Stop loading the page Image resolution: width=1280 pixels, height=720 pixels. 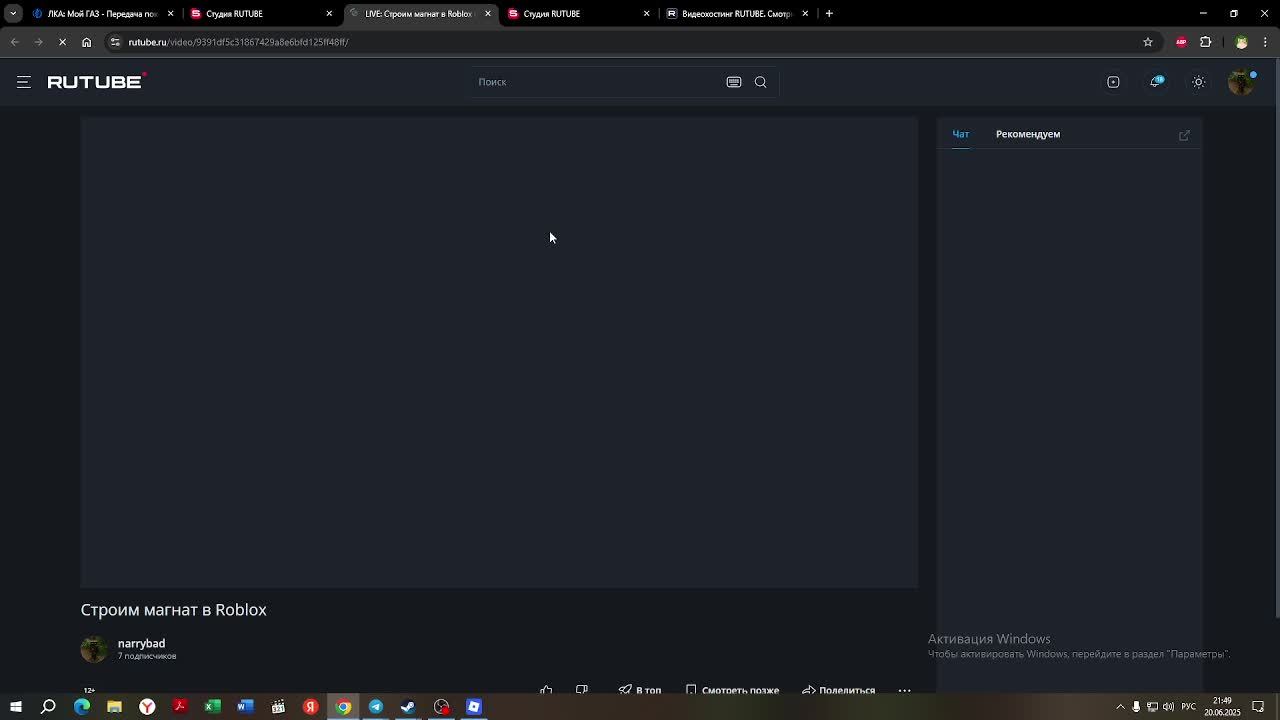tap(62, 42)
